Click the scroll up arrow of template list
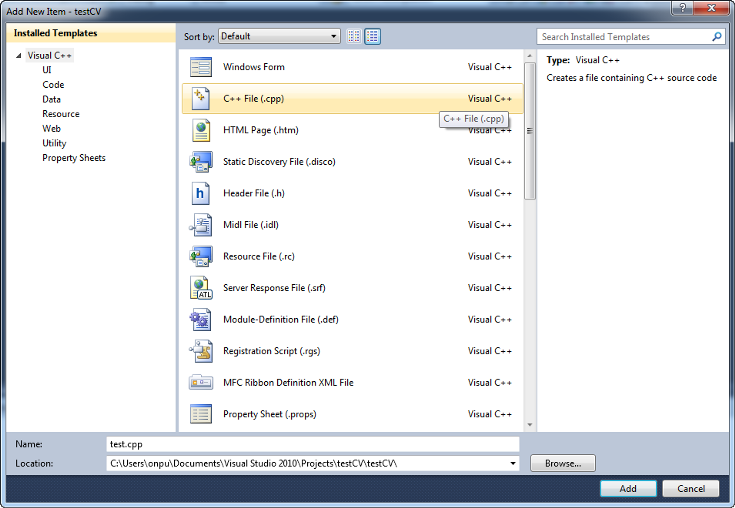 pyautogui.click(x=530, y=56)
